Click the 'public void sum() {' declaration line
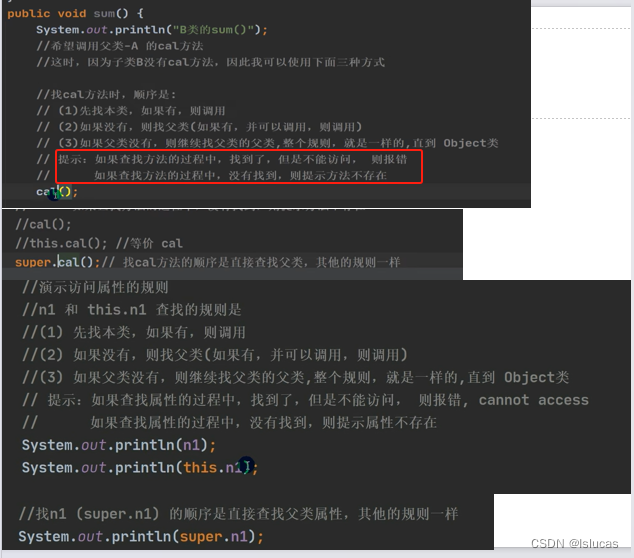Screen dimensions: 634x558 coord(75,13)
